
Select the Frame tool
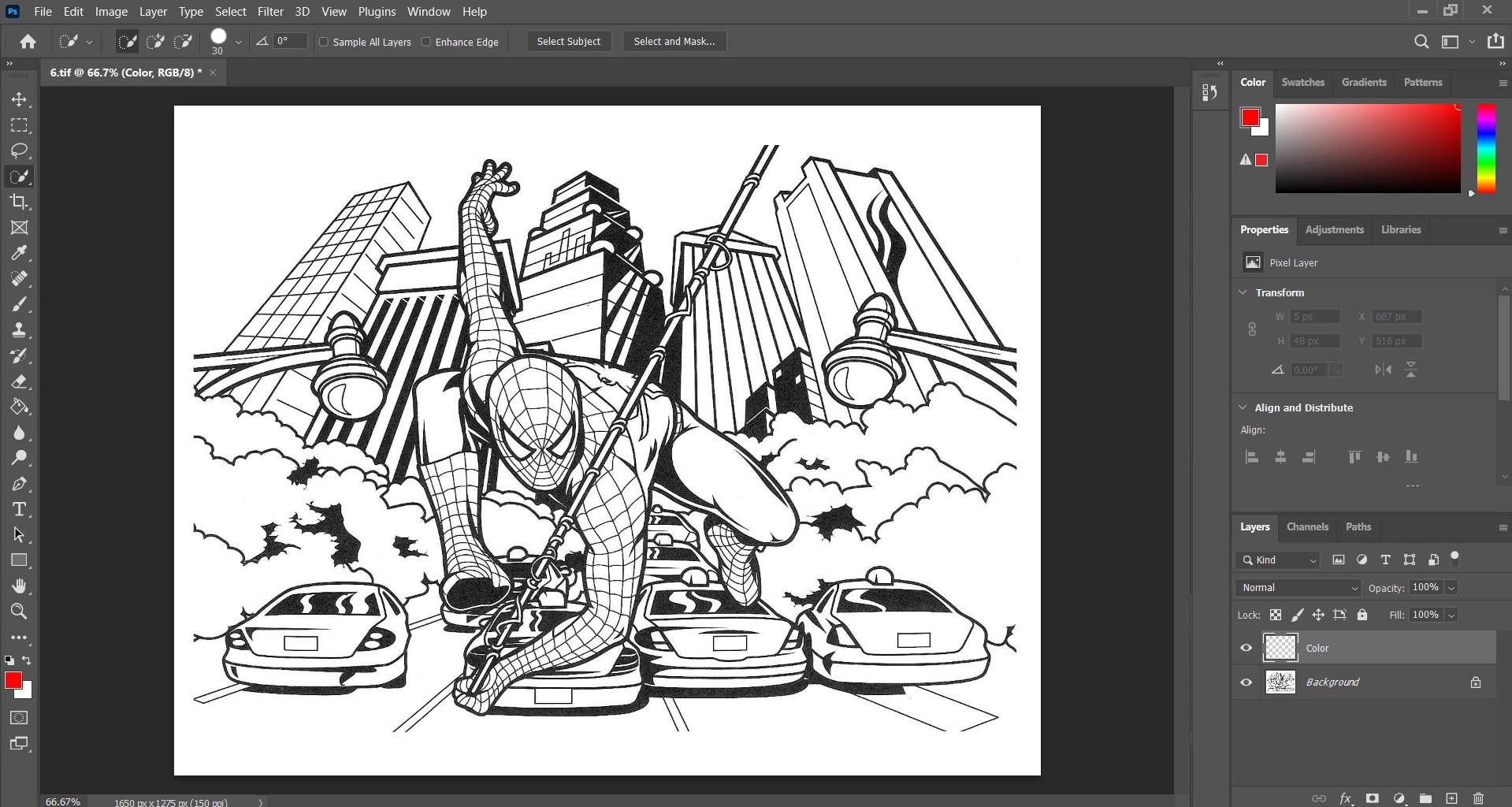click(19, 228)
